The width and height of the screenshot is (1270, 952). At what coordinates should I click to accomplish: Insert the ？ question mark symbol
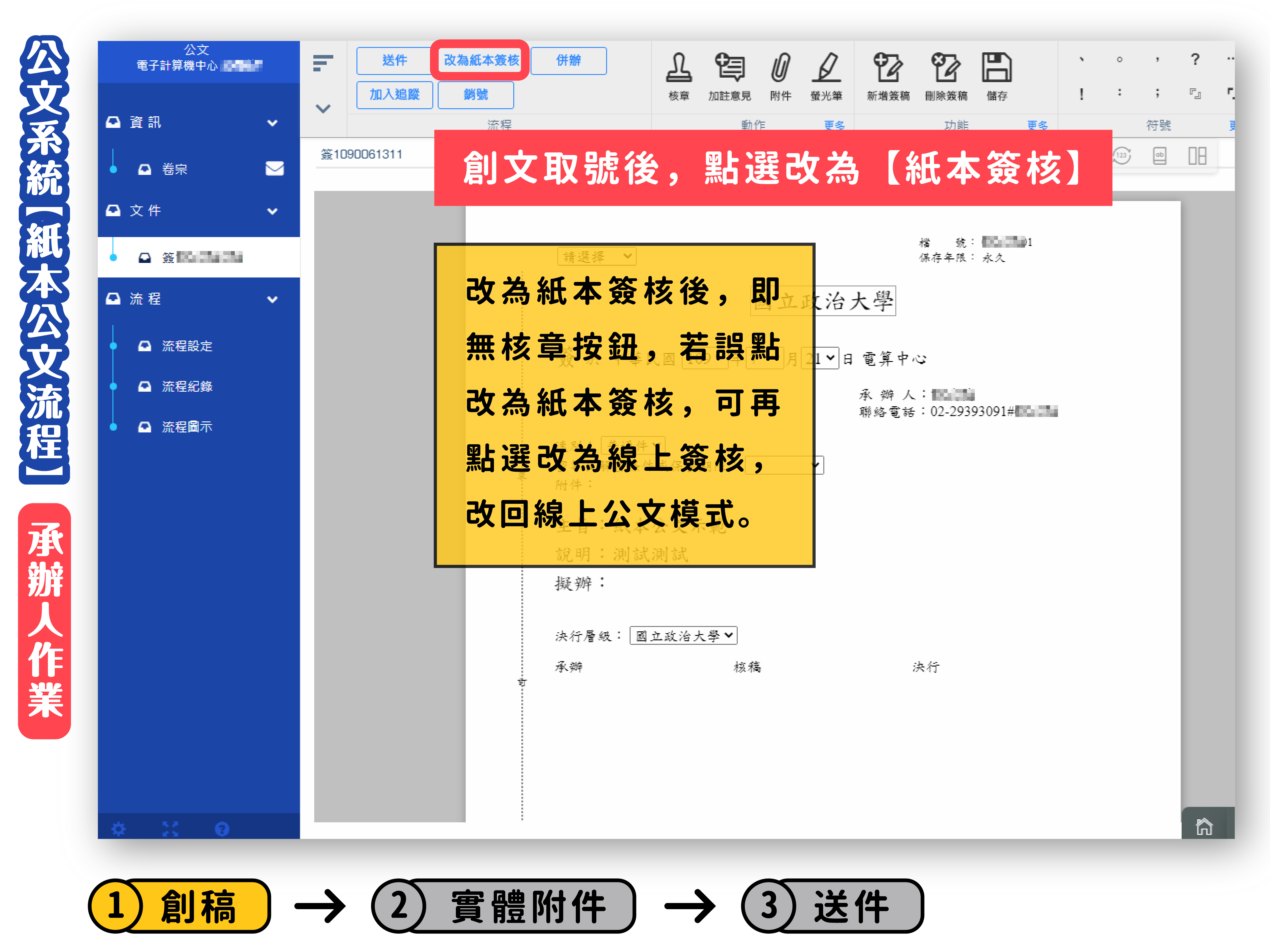tap(1195, 59)
